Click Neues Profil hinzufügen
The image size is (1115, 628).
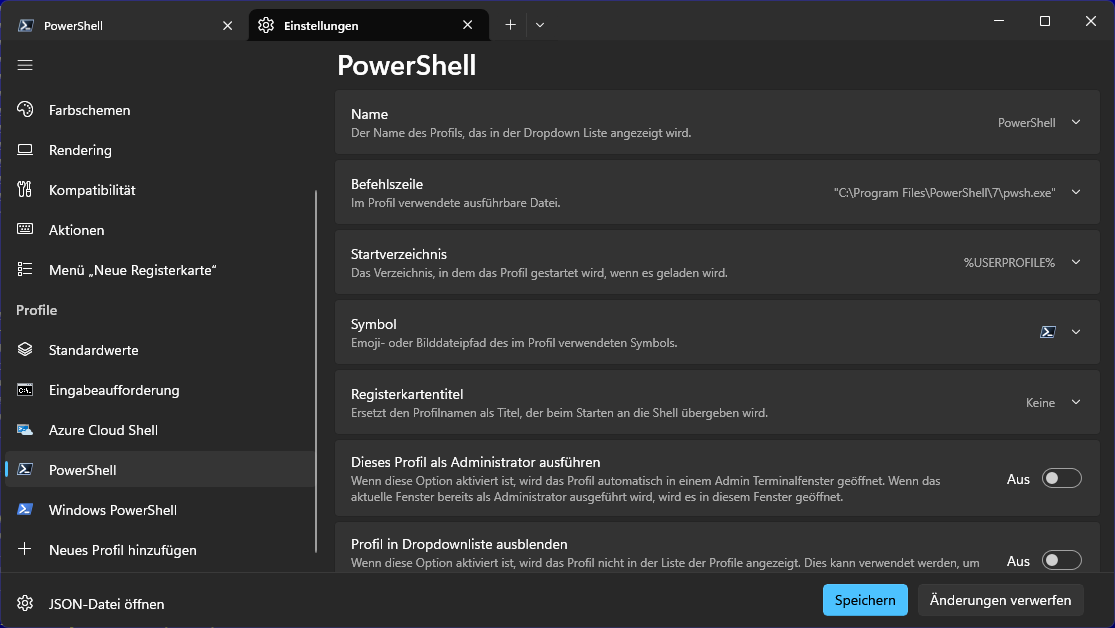(x=160, y=549)
